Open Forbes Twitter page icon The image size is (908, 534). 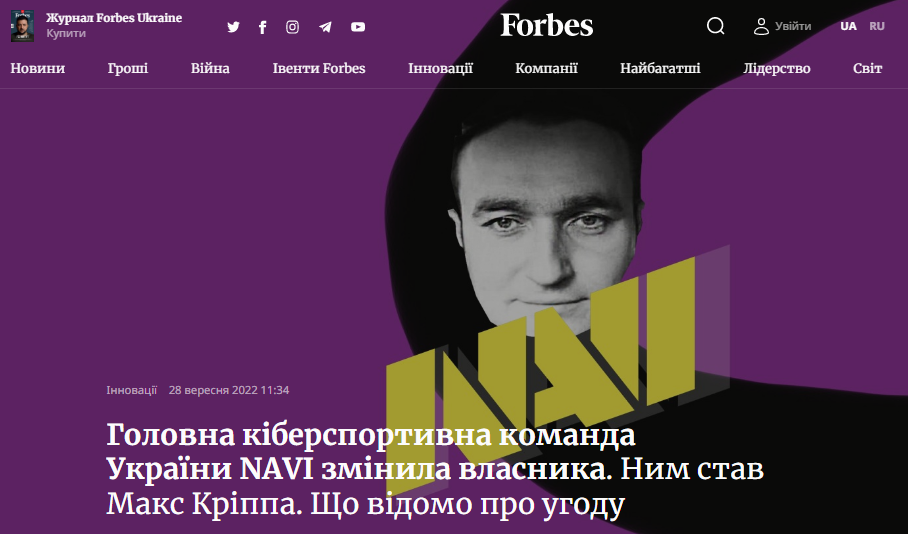click(x=233, y=27)
